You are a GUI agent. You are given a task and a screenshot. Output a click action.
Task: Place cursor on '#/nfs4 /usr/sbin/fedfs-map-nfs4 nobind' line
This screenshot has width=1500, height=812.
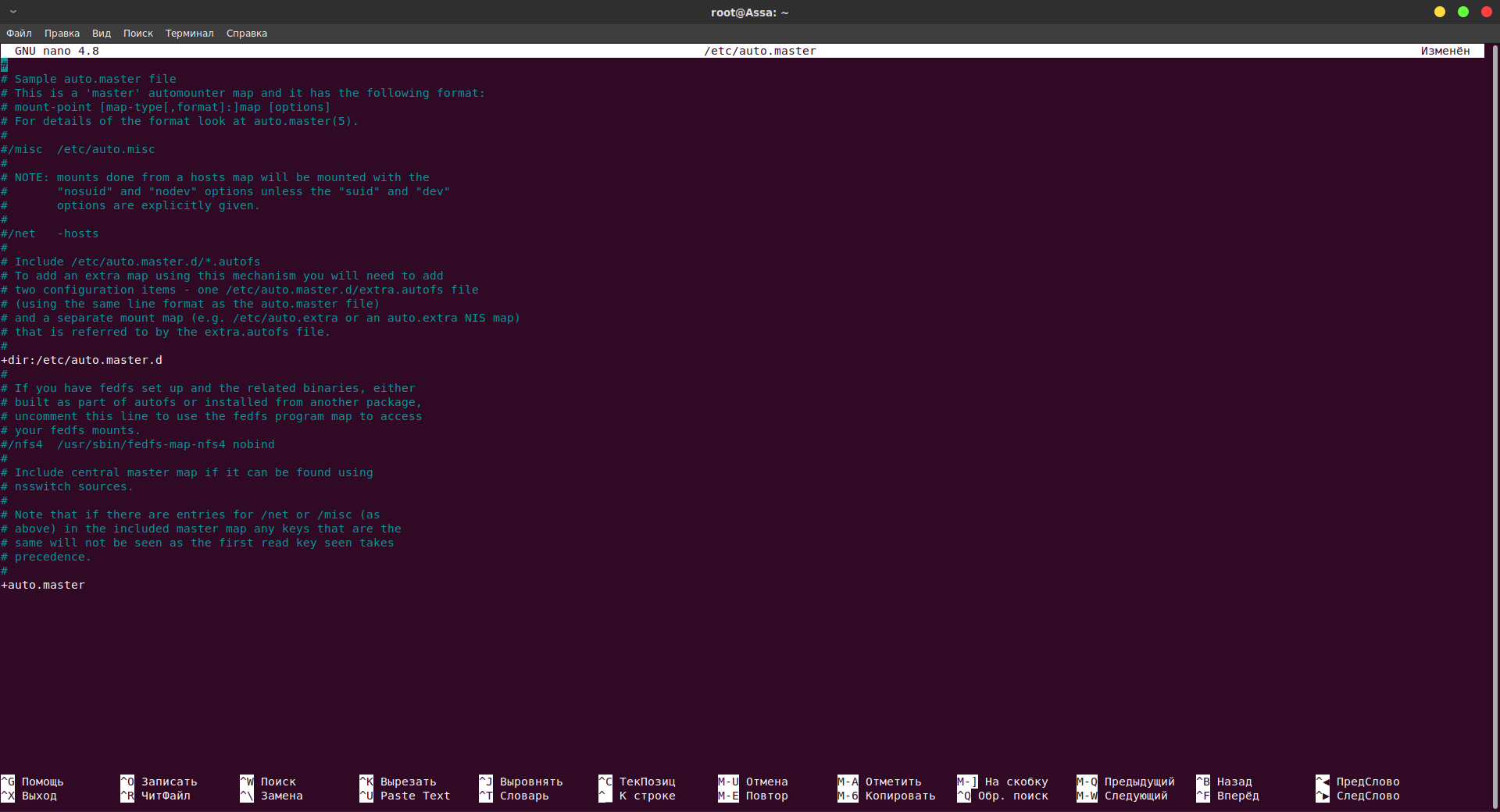click(138, 444)
